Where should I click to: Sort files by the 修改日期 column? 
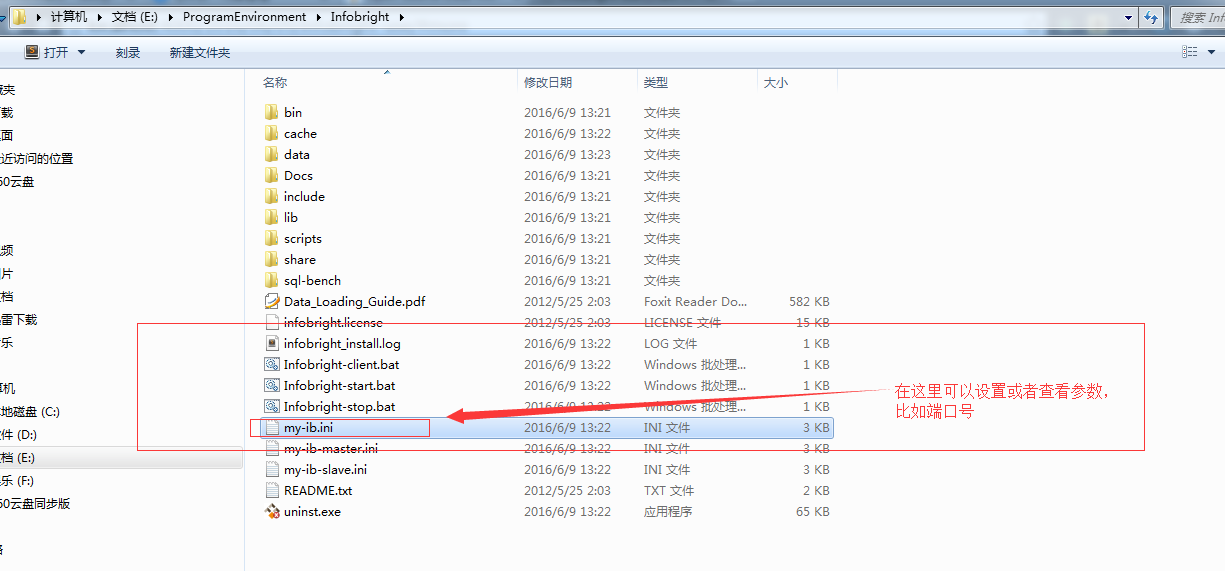click(x=548, y=82)
